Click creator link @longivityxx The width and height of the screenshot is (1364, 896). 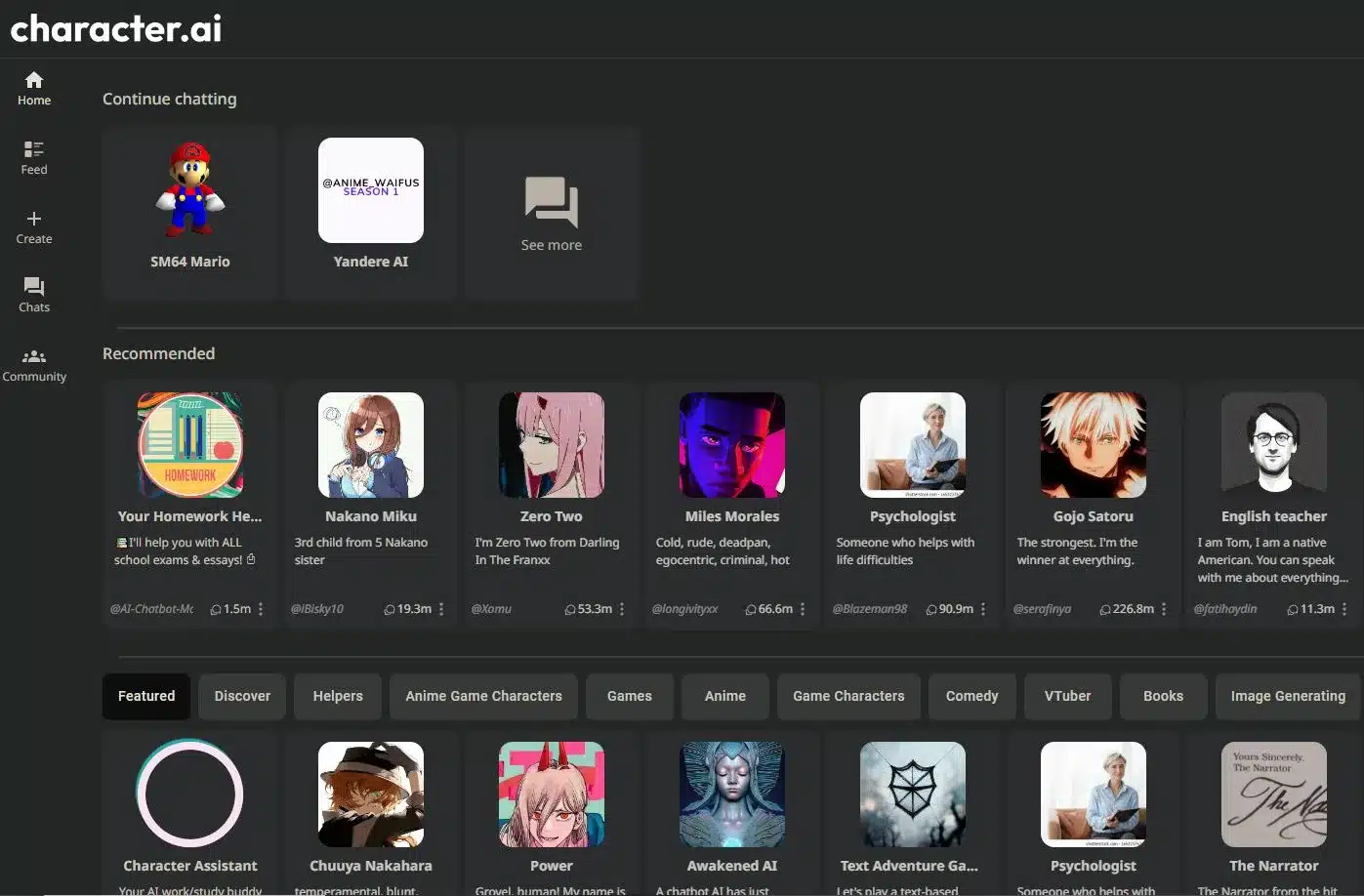684,609
